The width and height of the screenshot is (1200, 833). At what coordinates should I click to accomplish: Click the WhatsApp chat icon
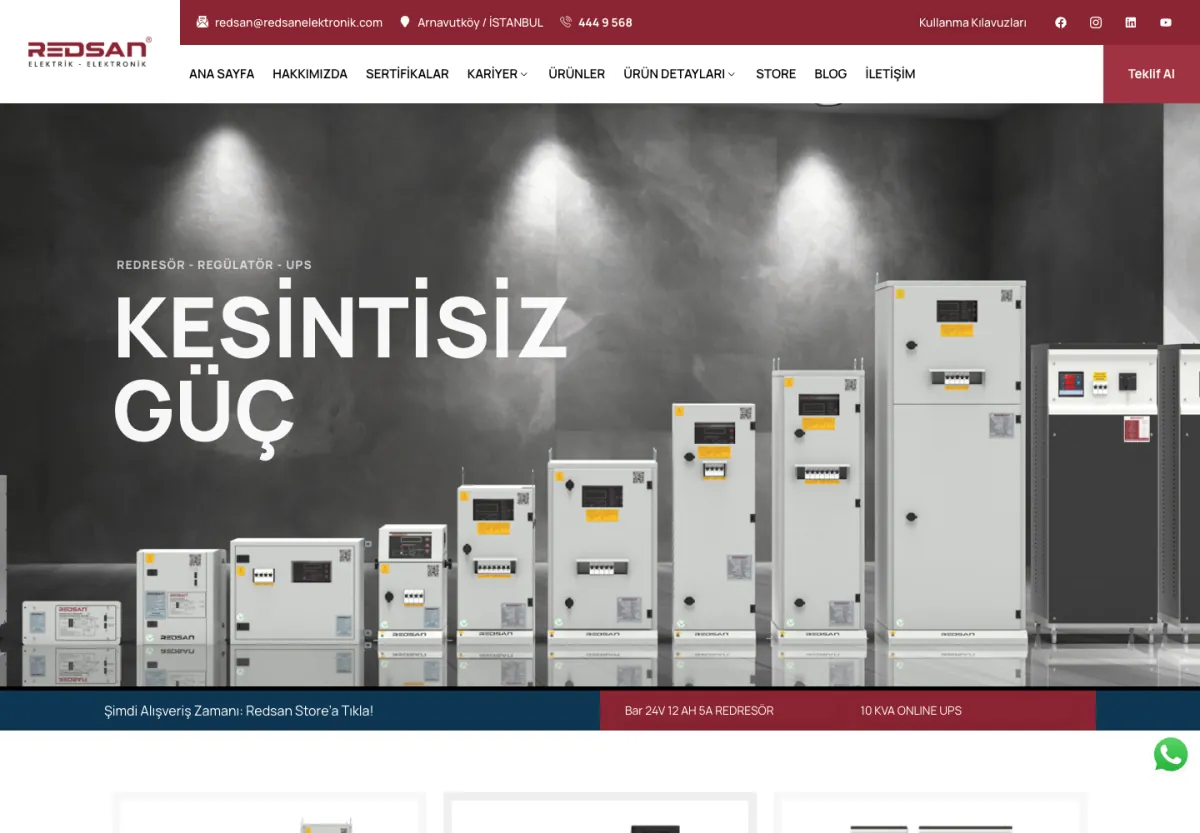coord(1171,754)
